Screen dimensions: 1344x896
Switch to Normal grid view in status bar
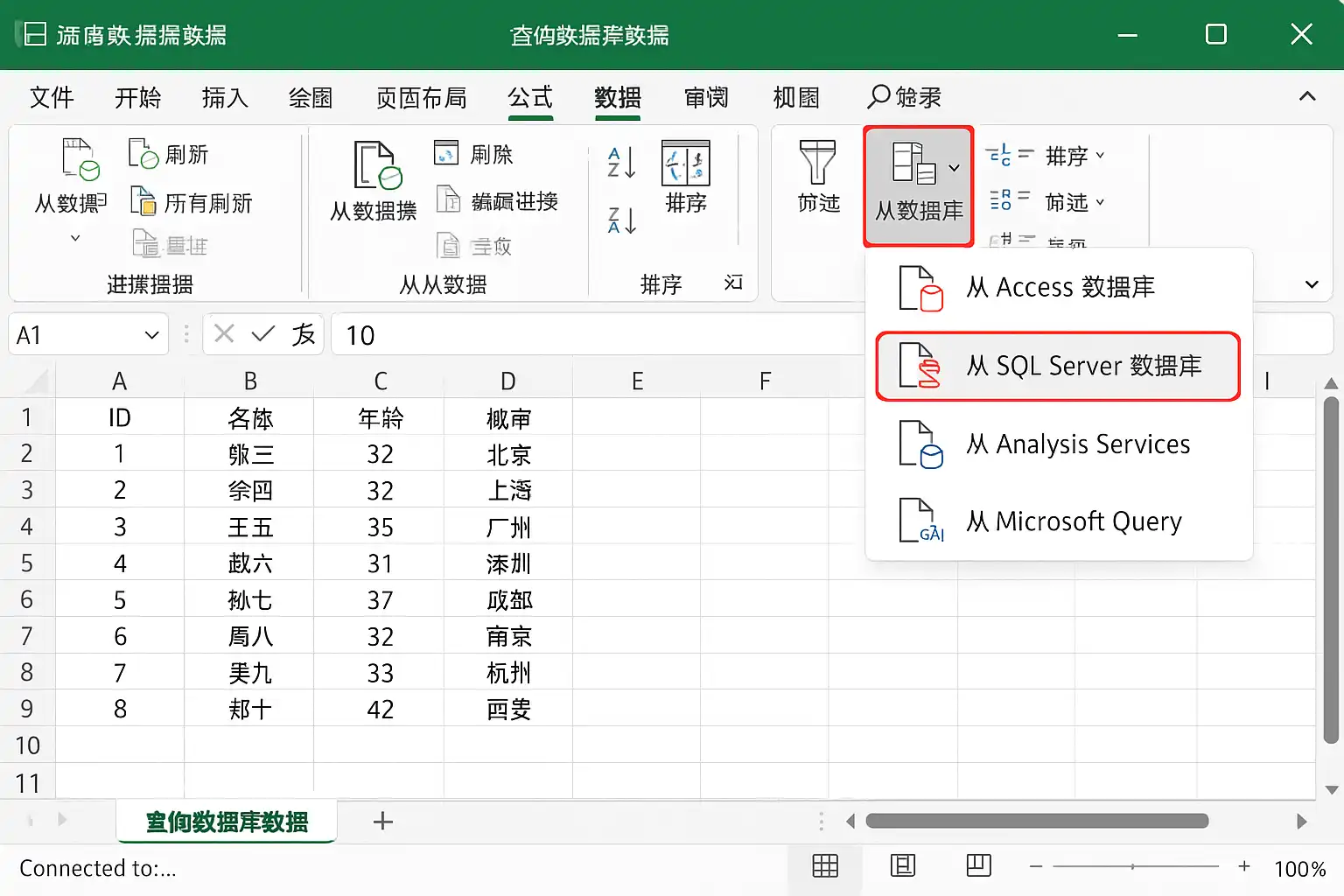(x=825, y=866)
